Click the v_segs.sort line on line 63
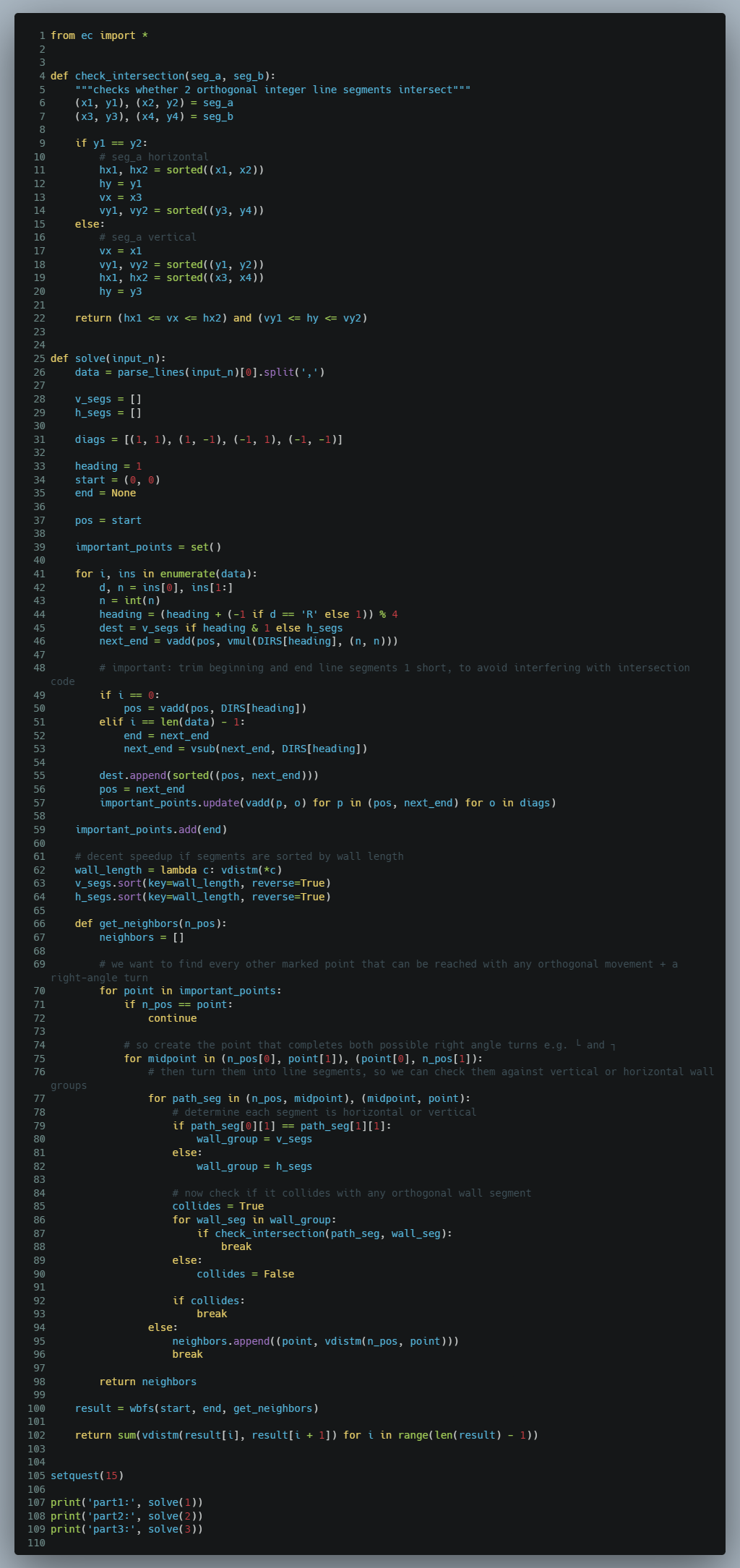The width and height of the screenshot is (740, 1568). point(203,883)
